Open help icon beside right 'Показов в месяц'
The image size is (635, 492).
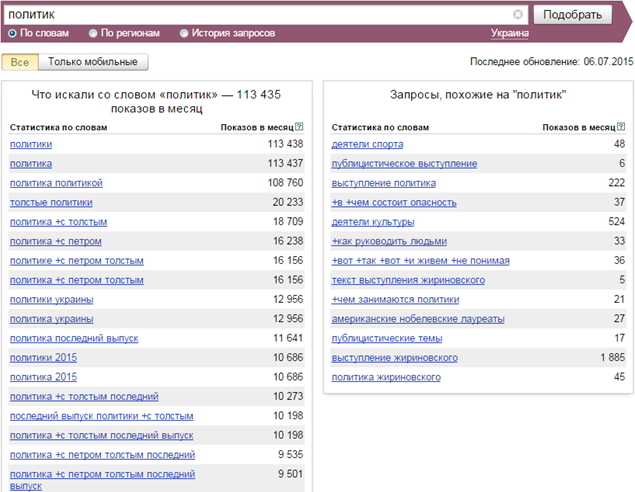pos(621,127)
